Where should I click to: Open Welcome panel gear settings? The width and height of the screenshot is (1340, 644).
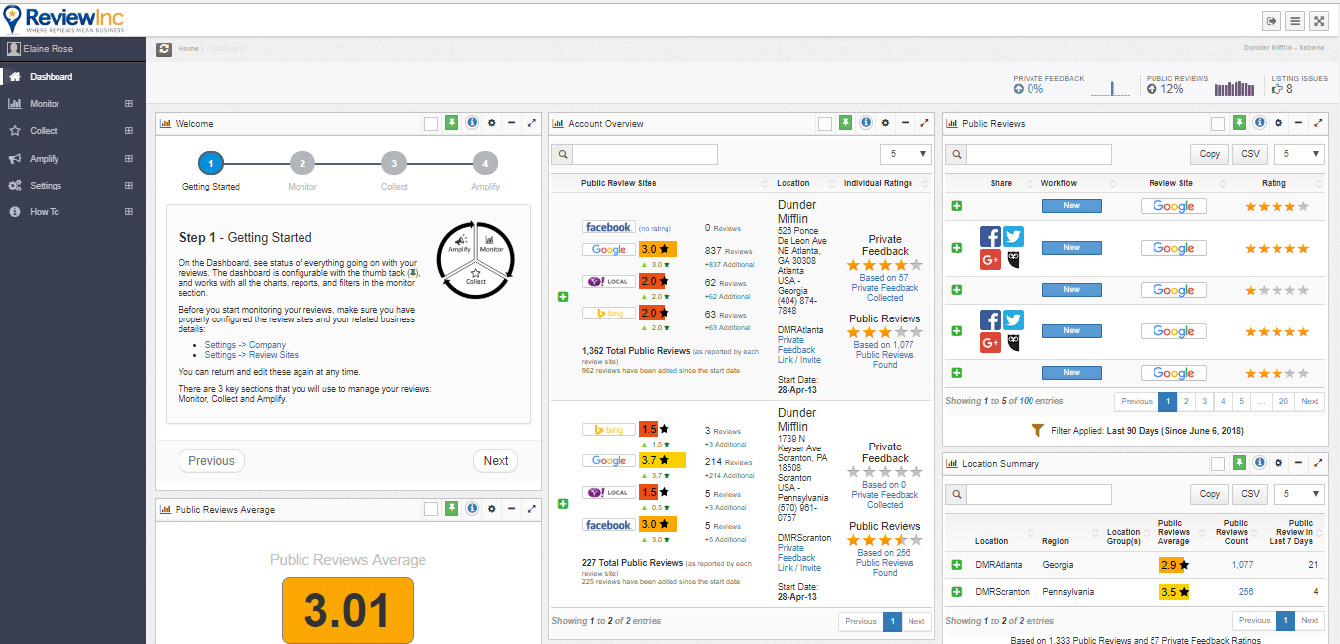click(491, 123)
